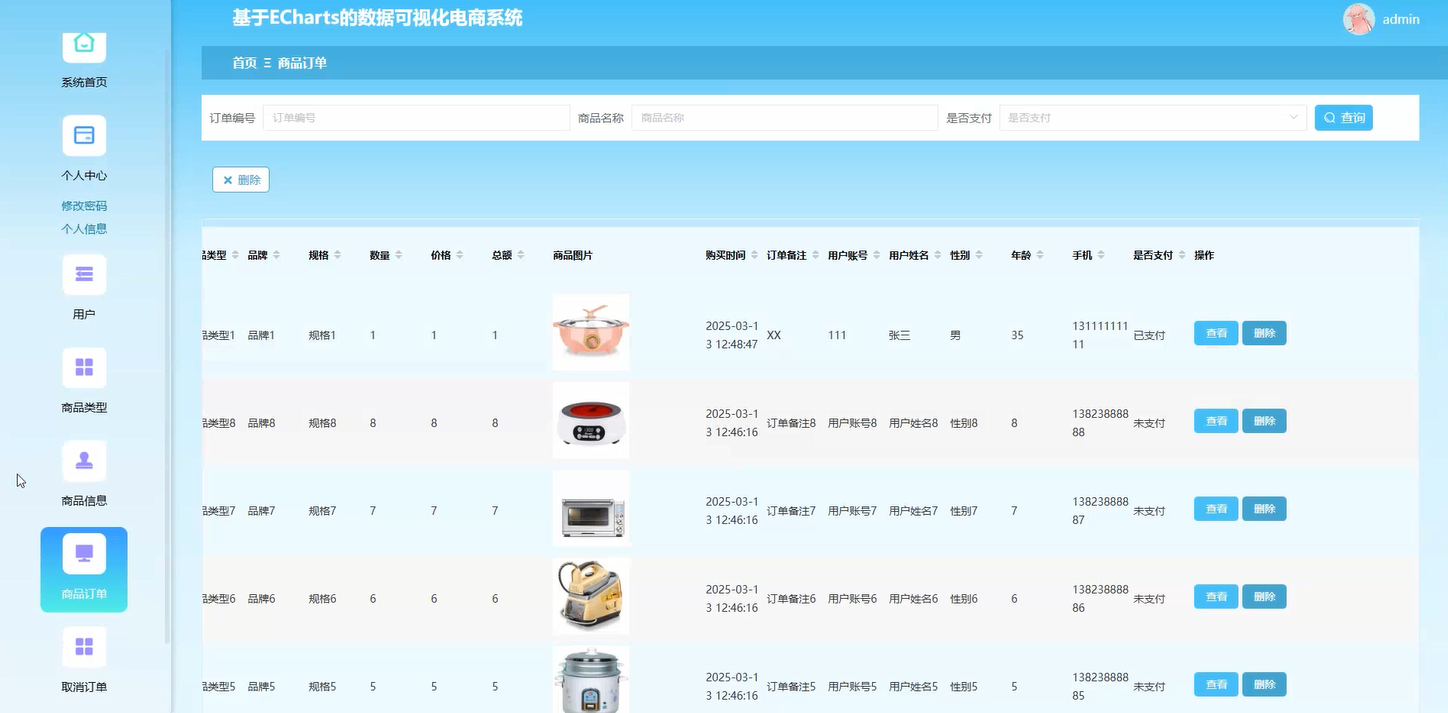Open the 商品类型 product type icon
The image size is (1448, 713).
tap(84, 367)
